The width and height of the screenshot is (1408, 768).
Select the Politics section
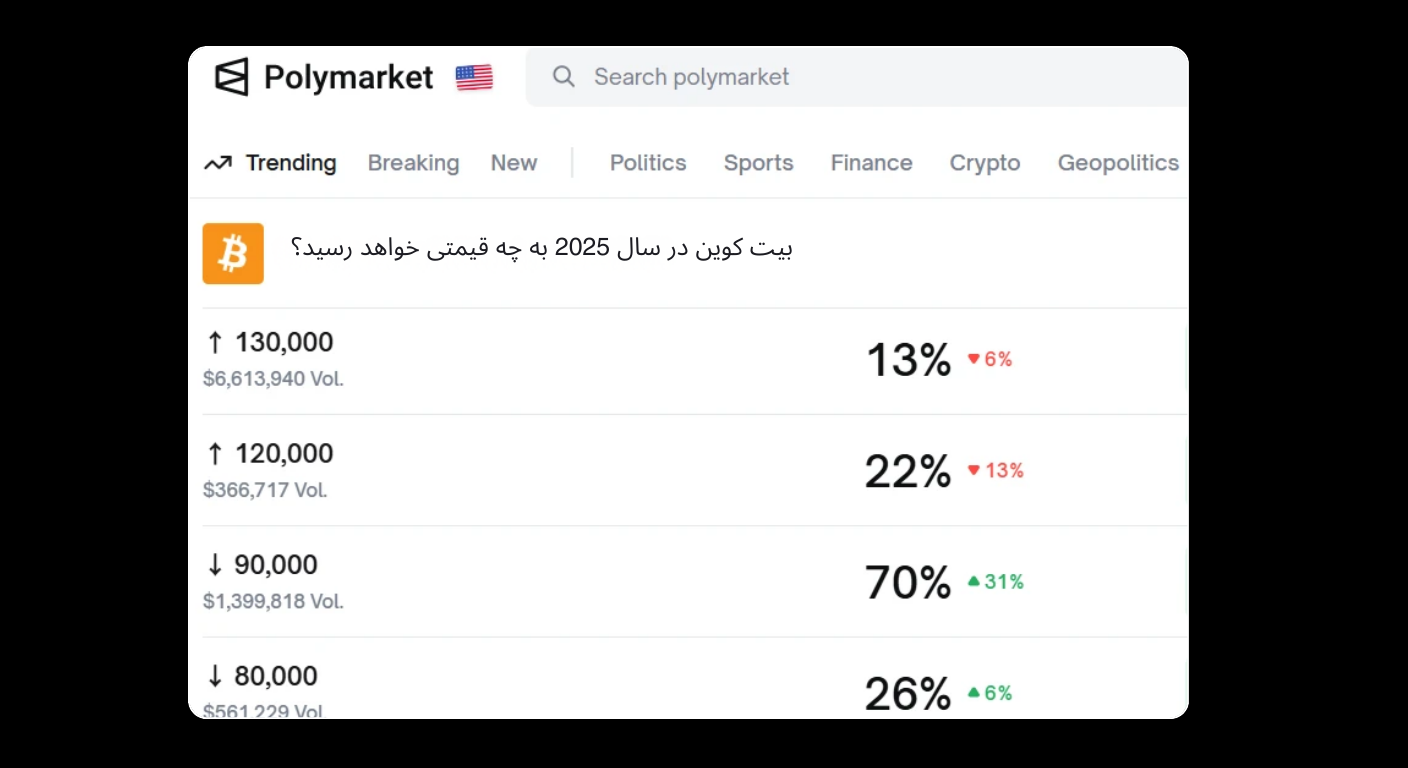click(647, 162)
